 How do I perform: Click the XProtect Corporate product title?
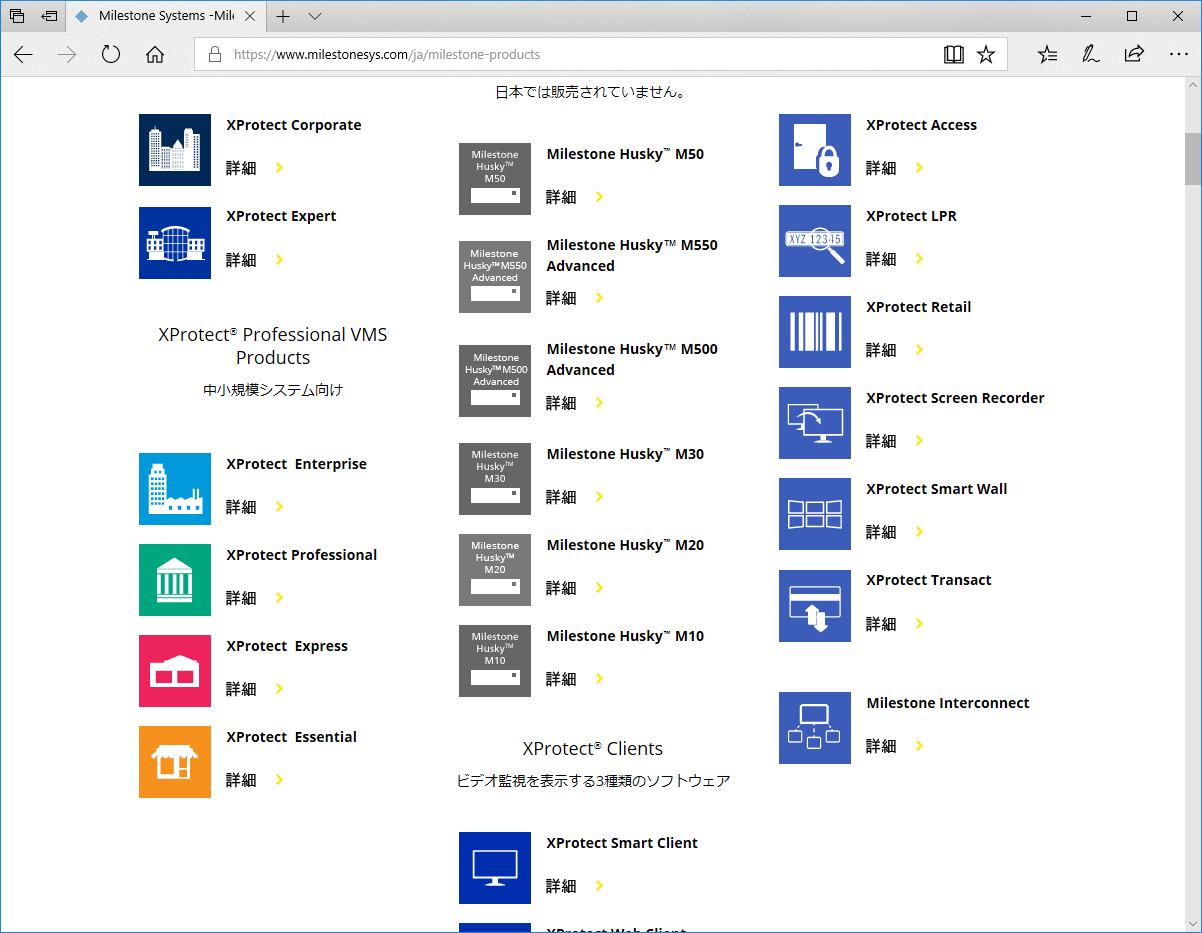pyautogui.click(x=294, y=125)
